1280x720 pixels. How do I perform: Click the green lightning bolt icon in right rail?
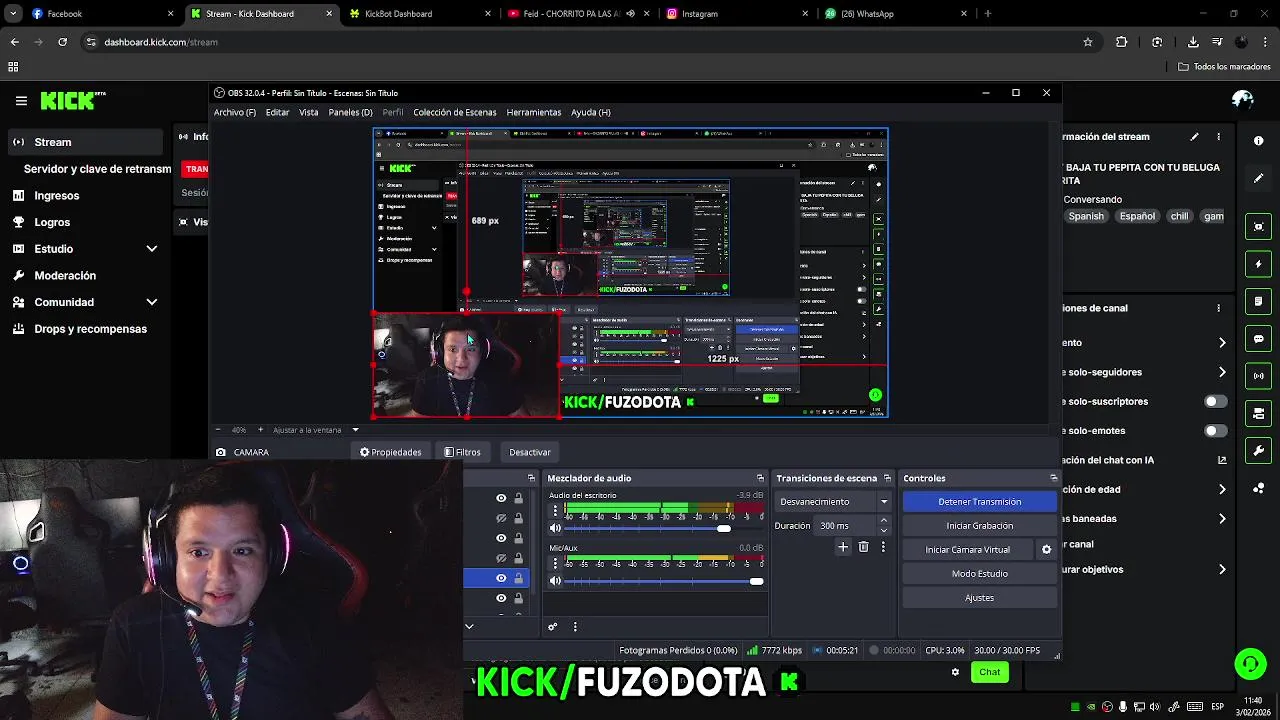[1259, 264]
